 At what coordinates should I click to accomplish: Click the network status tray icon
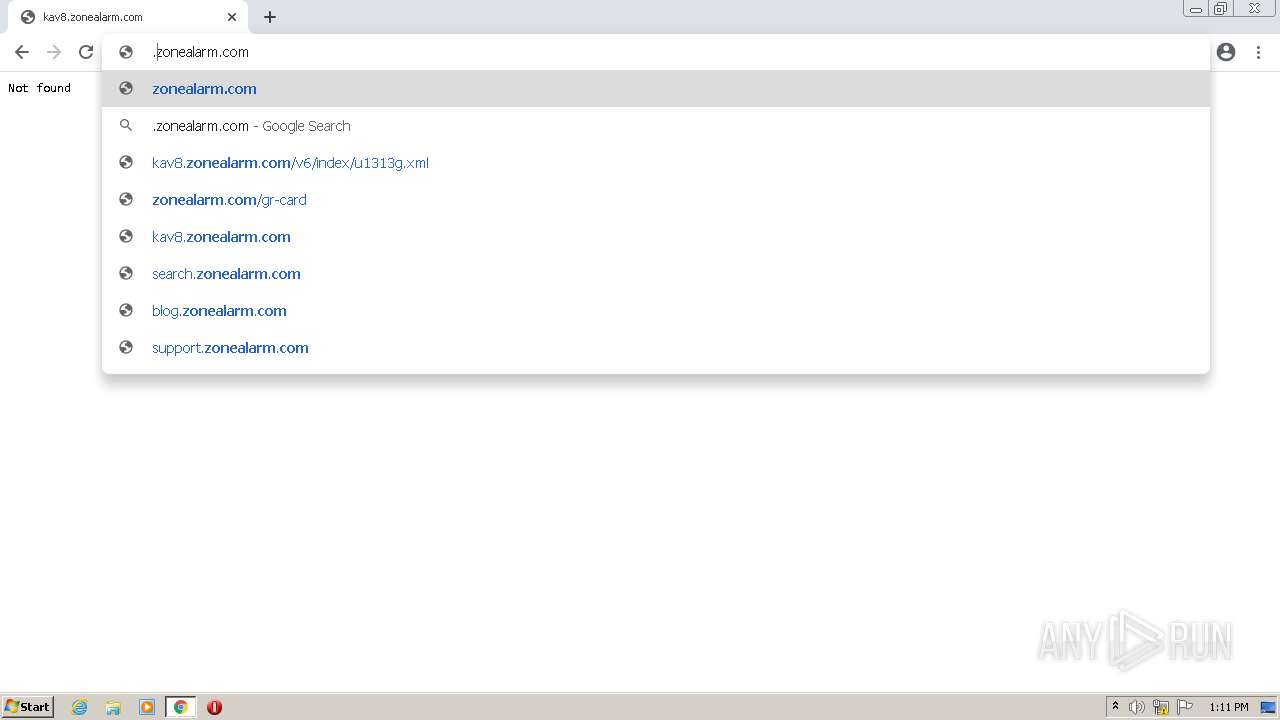pos(1161,707)
